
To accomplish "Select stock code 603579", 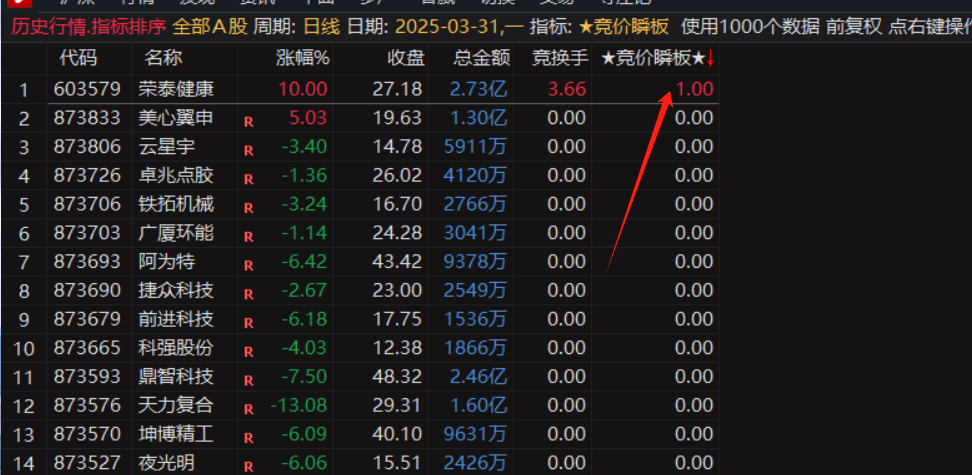I will [x=87, y=89].
